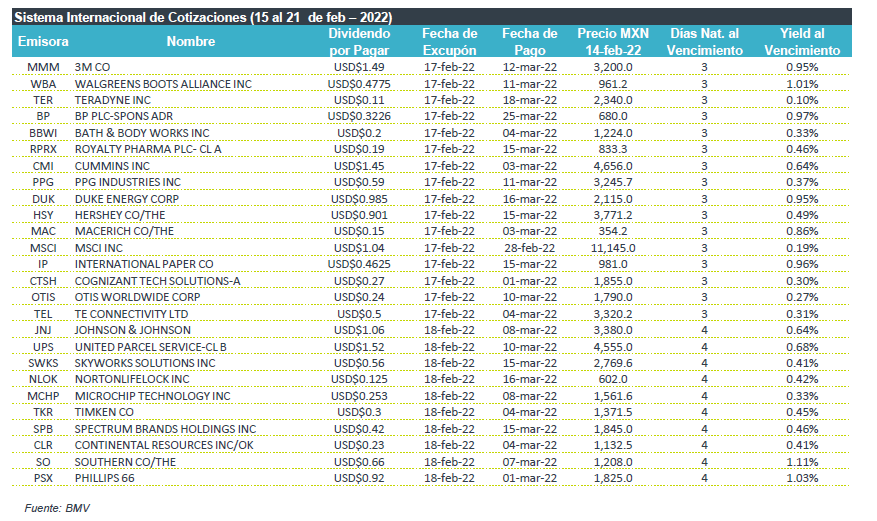Select 'CONTINENTAL RESOURCES INC/OK'
Screen dimensions: 877x521
[x=164, y=446]
